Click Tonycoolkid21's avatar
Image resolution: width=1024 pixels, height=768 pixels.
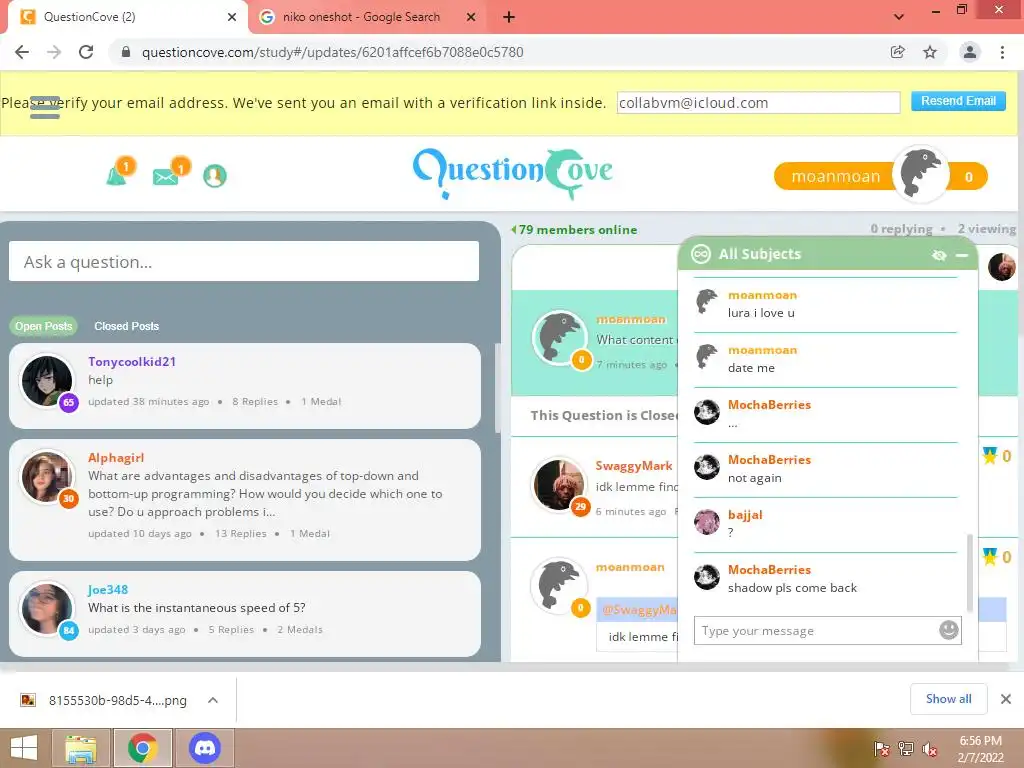pyautogui.click(x=47, y=381)
